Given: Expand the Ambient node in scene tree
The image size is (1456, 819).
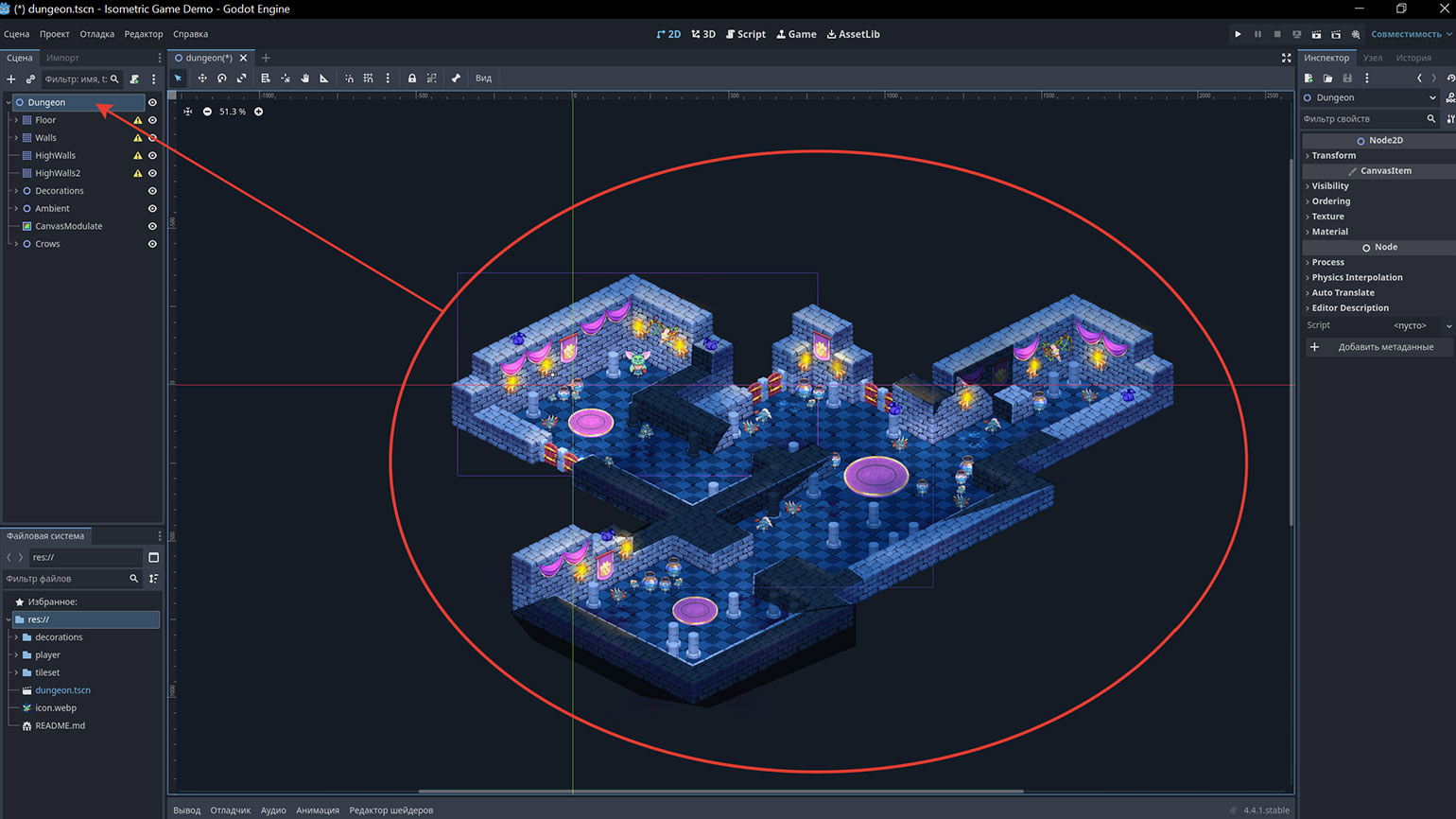Looking at the screenshot, I should pos(16,209).
